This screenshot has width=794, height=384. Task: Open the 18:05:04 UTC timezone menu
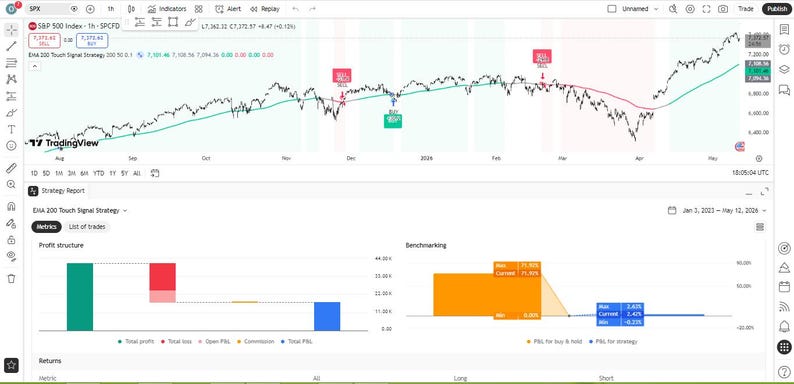(750, 173)
